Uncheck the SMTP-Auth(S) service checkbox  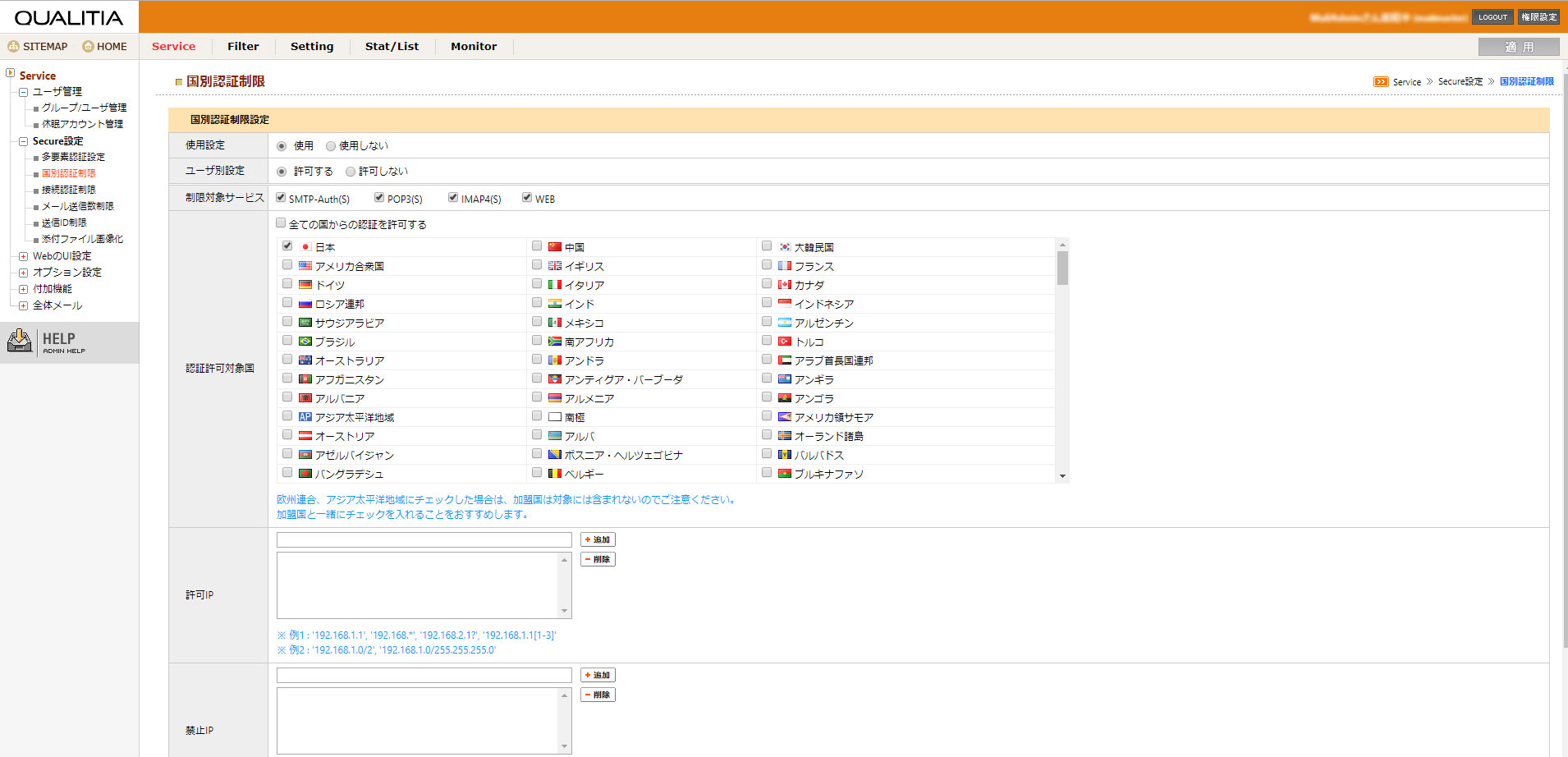click(x=281, y=198)
